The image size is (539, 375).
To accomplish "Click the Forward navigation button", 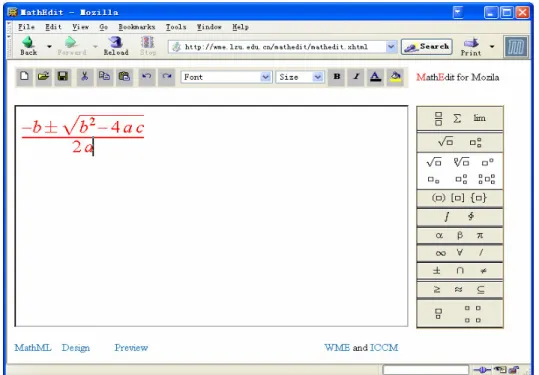I will 72,46.
